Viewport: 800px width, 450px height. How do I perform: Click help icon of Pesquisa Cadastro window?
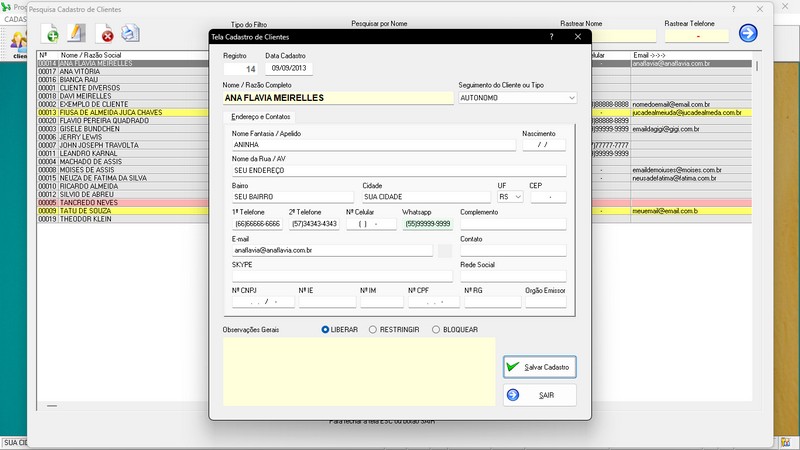click(x=734, y=9)
